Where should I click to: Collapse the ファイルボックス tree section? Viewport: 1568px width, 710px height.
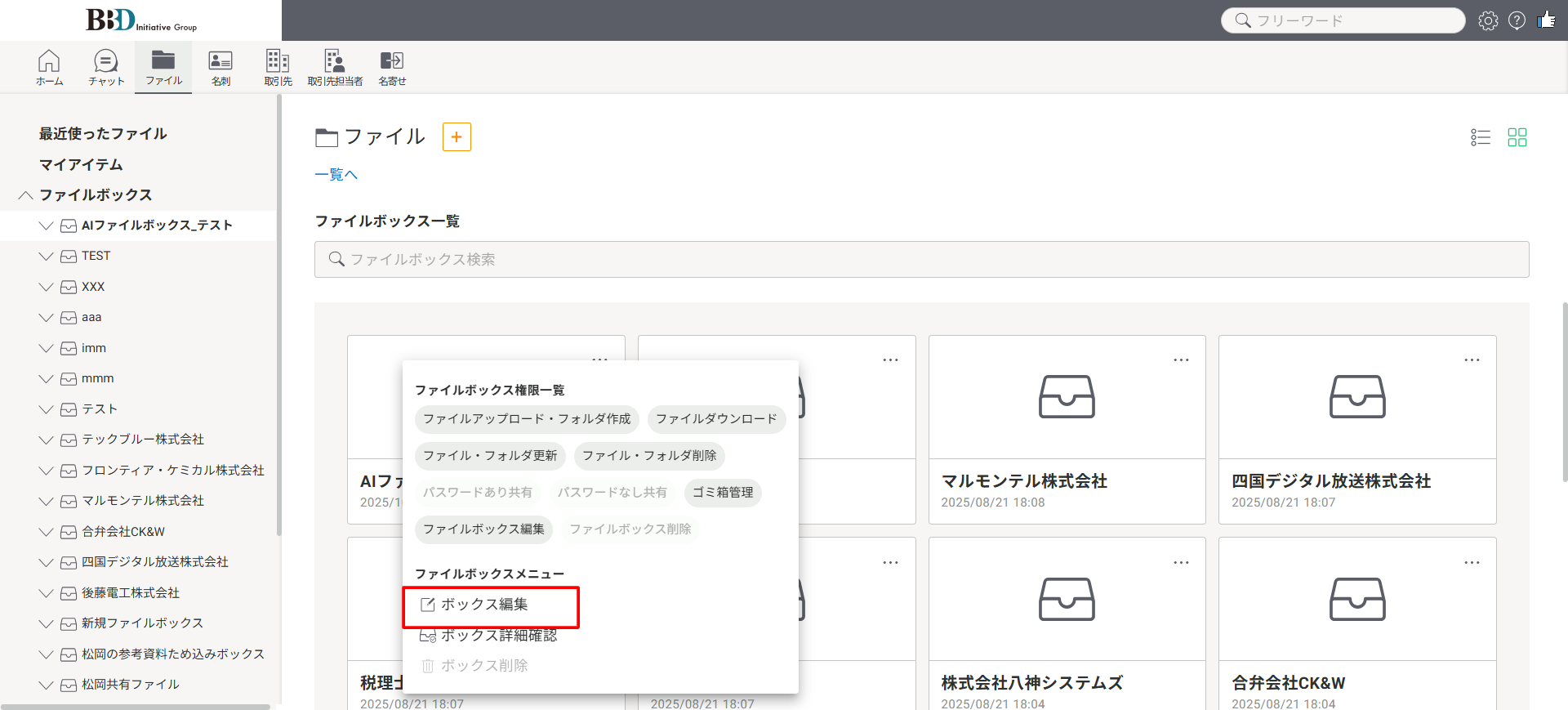(x=26, y=195)
